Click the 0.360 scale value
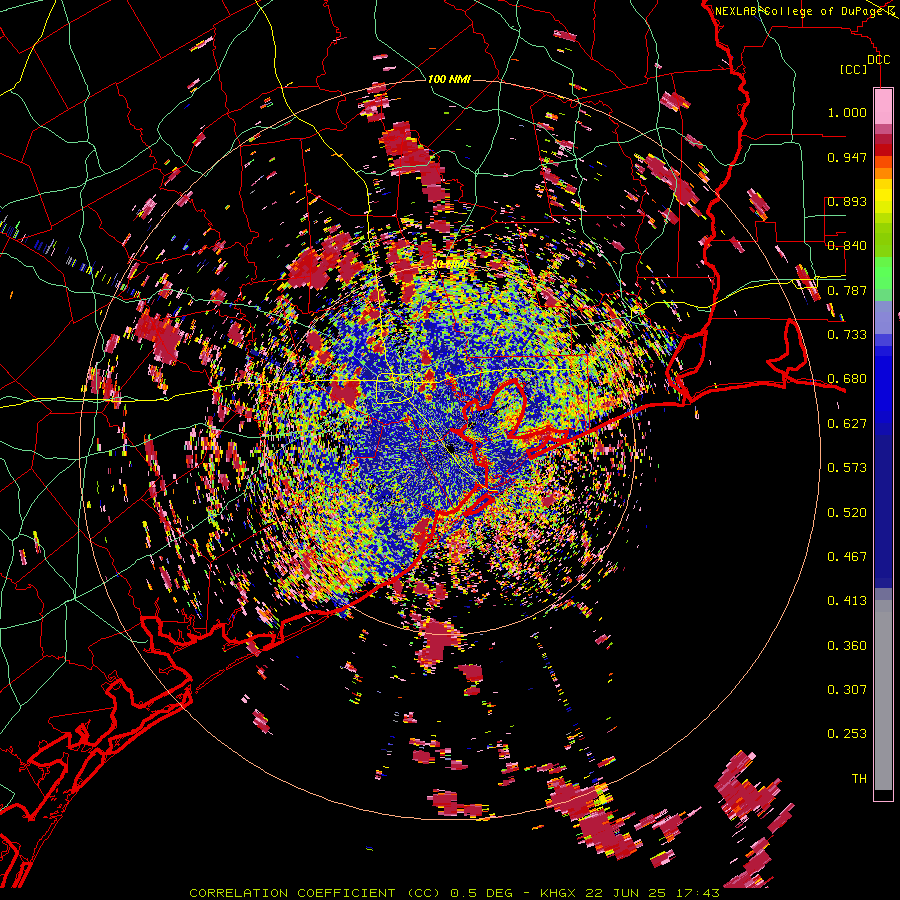 point(847,646)
